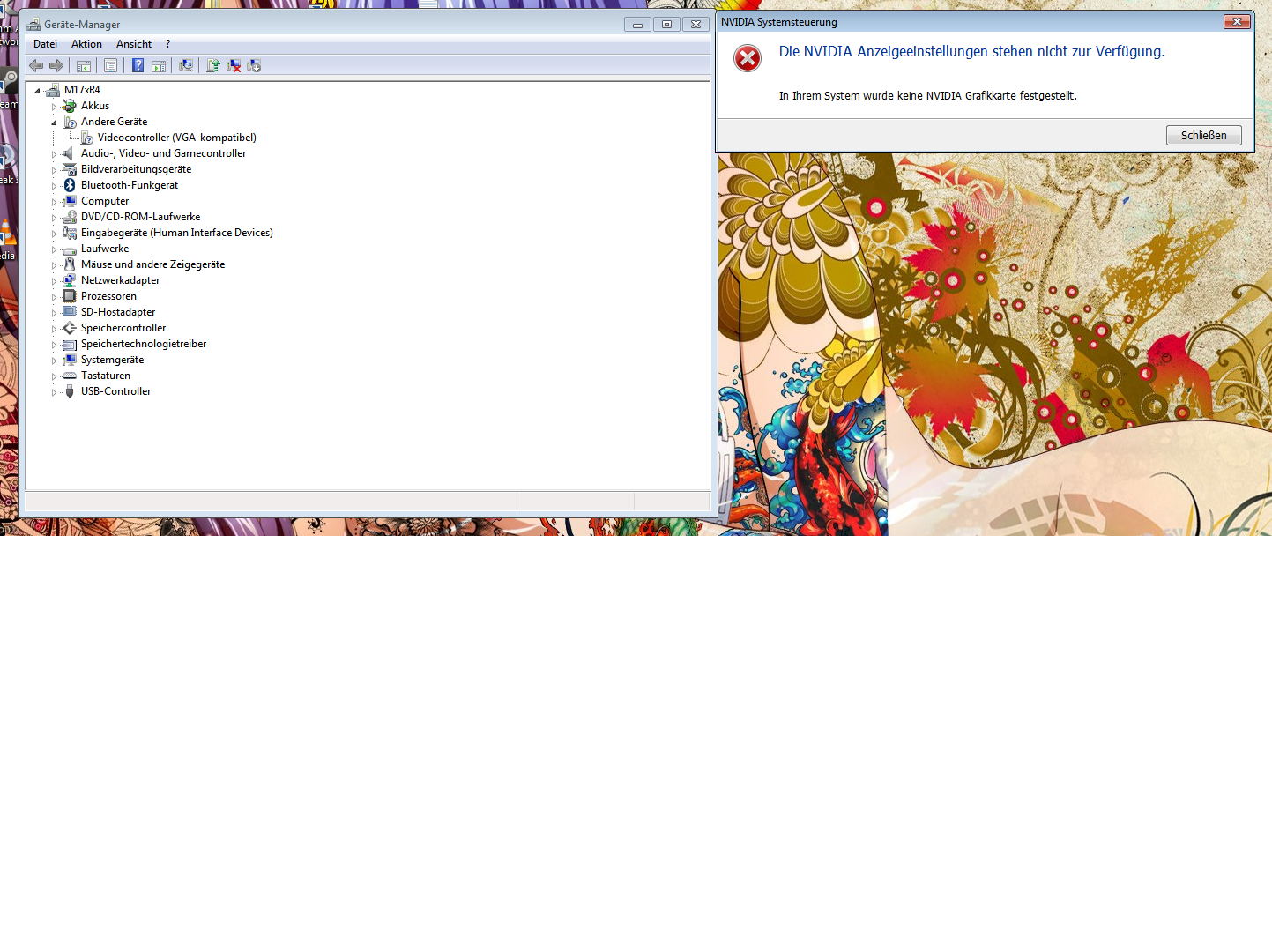The height and width of the screenshot is (952, 1272).
Task: Click the Bluetooth-Funkgerät icon
Action: click(x=70, y=185)
